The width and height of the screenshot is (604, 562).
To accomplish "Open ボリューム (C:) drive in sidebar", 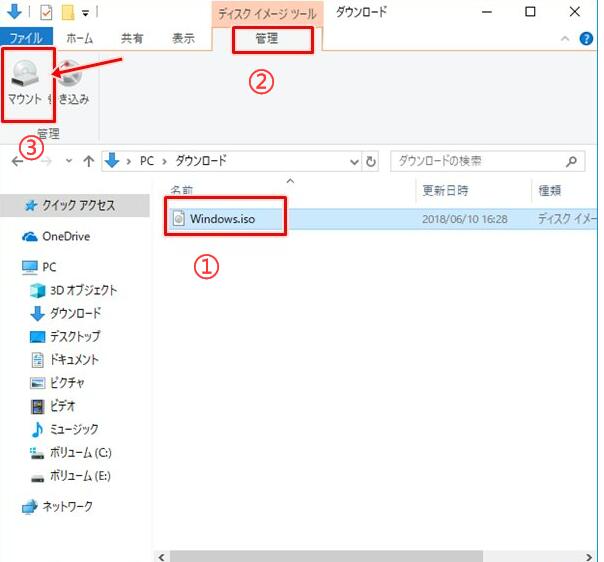I will pyautogui.click(x=70, y=453).
